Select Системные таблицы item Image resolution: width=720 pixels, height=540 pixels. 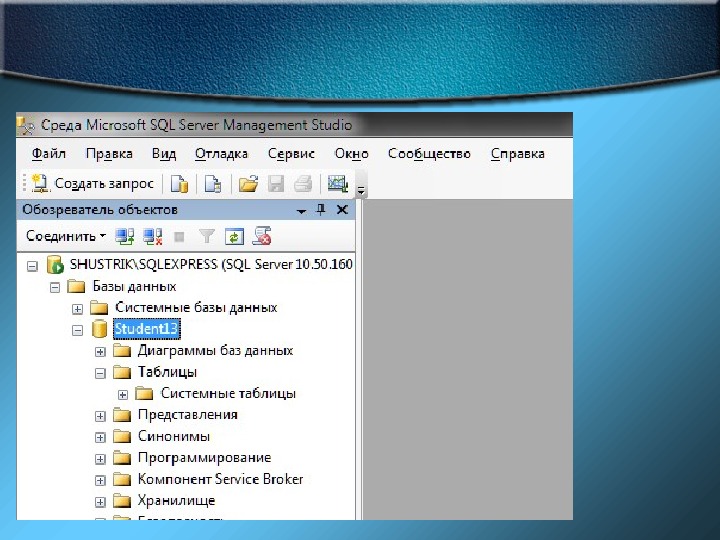[x=228, y=394]
